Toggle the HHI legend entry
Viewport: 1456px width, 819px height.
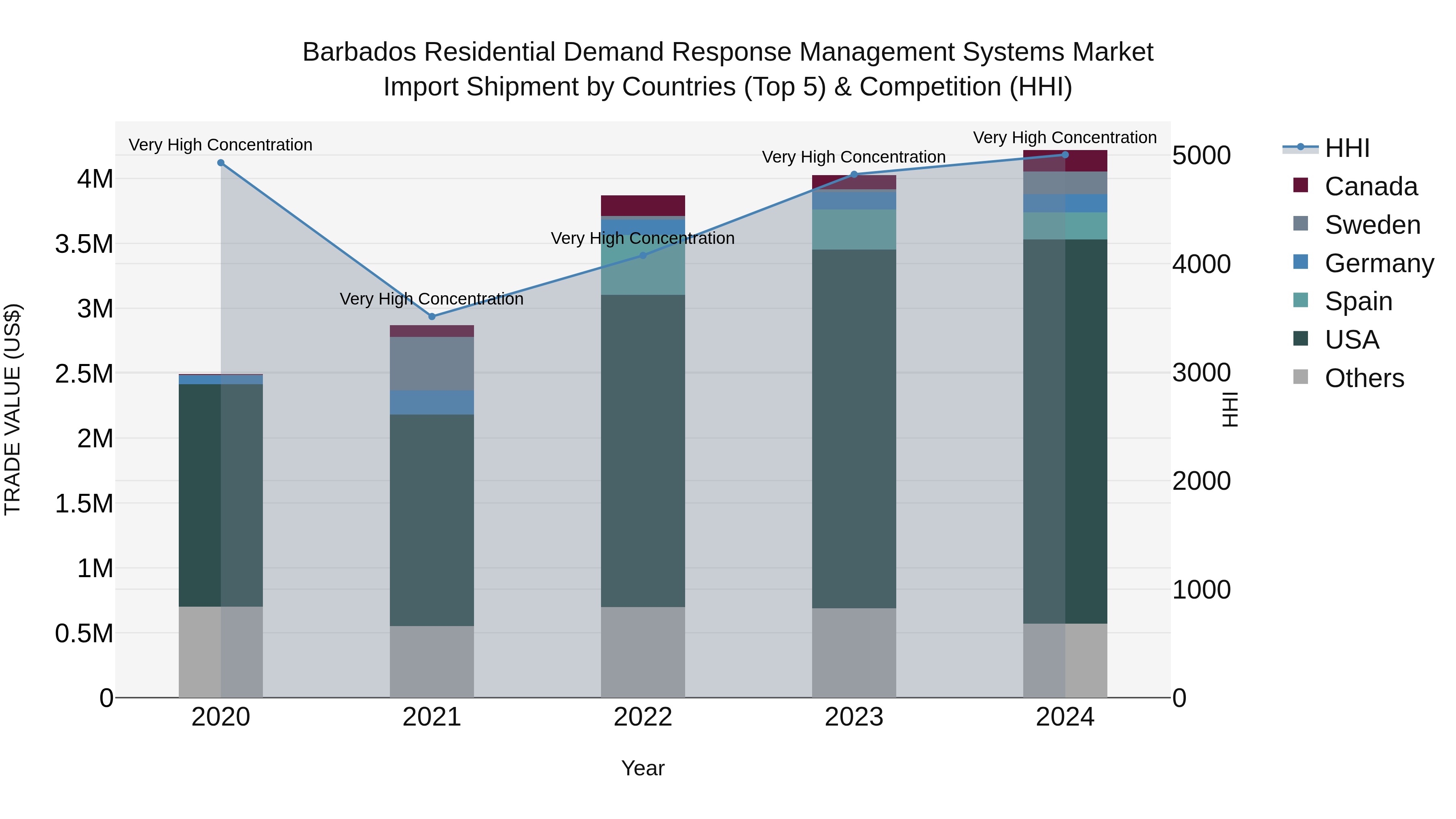pyautogui.click(x=1326, y=148)
